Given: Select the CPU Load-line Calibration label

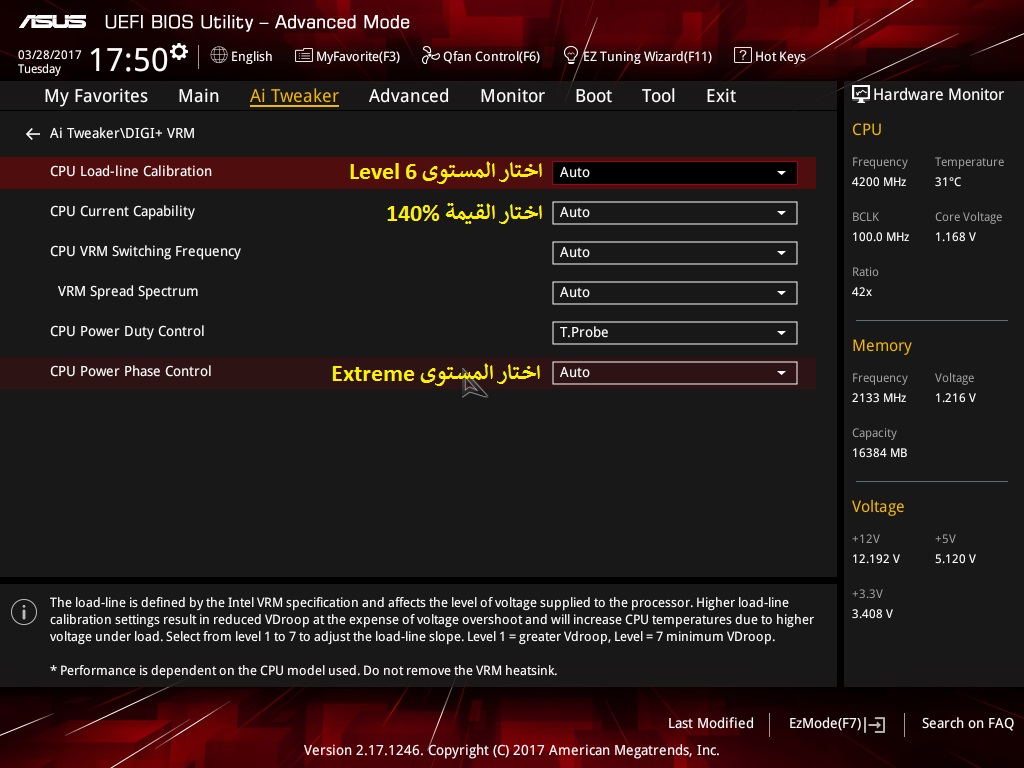Looking at the screenshot, I should (x=131, y=171).
